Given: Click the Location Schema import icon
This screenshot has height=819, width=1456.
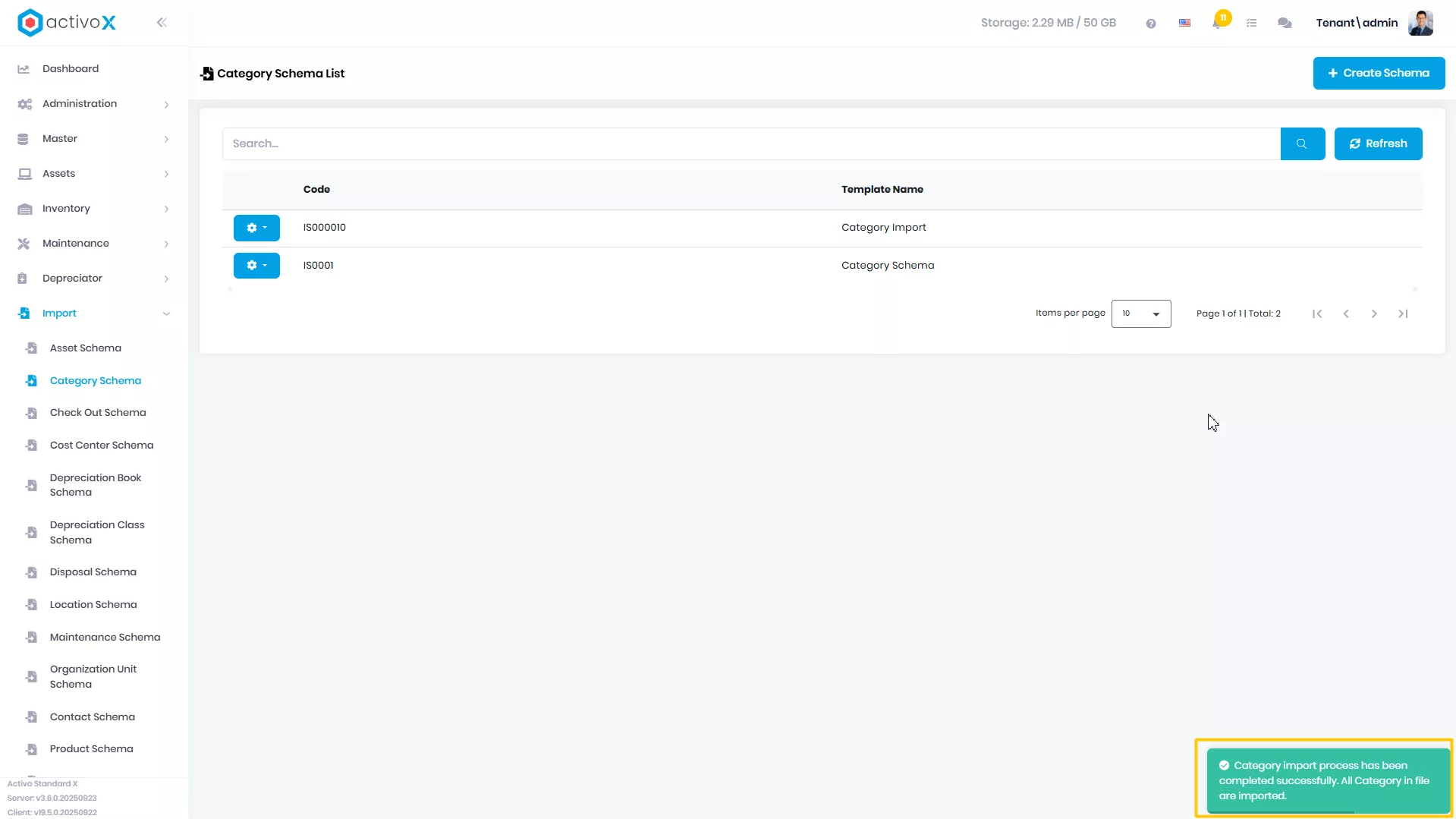Looking at the screenshot, I should point(31,605).
